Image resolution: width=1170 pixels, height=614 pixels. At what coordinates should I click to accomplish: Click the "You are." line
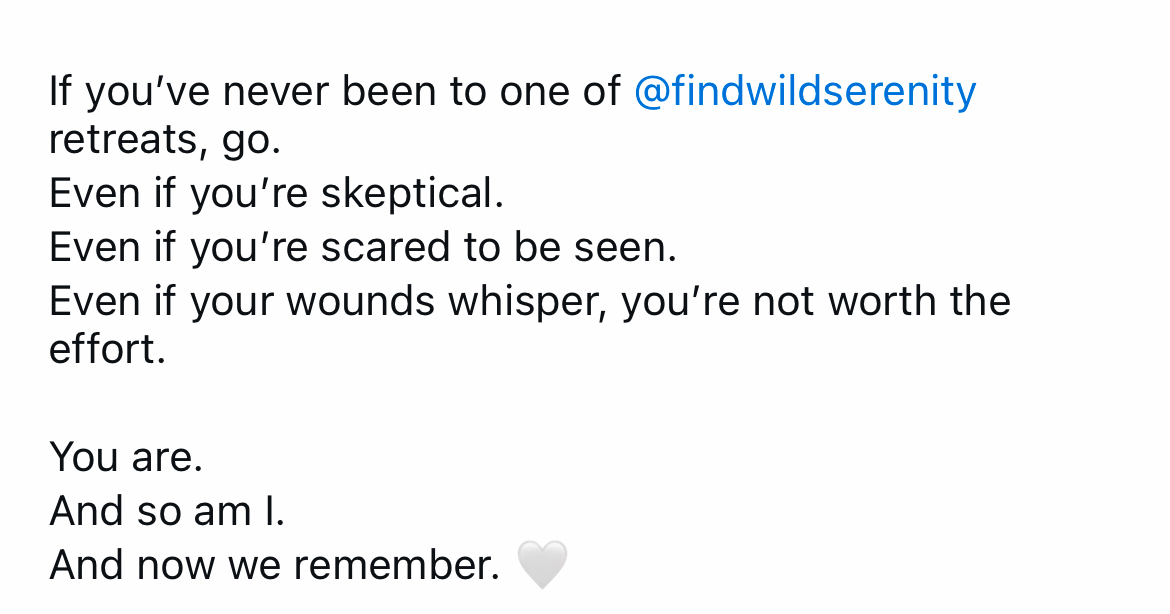(x=126, y=458)
